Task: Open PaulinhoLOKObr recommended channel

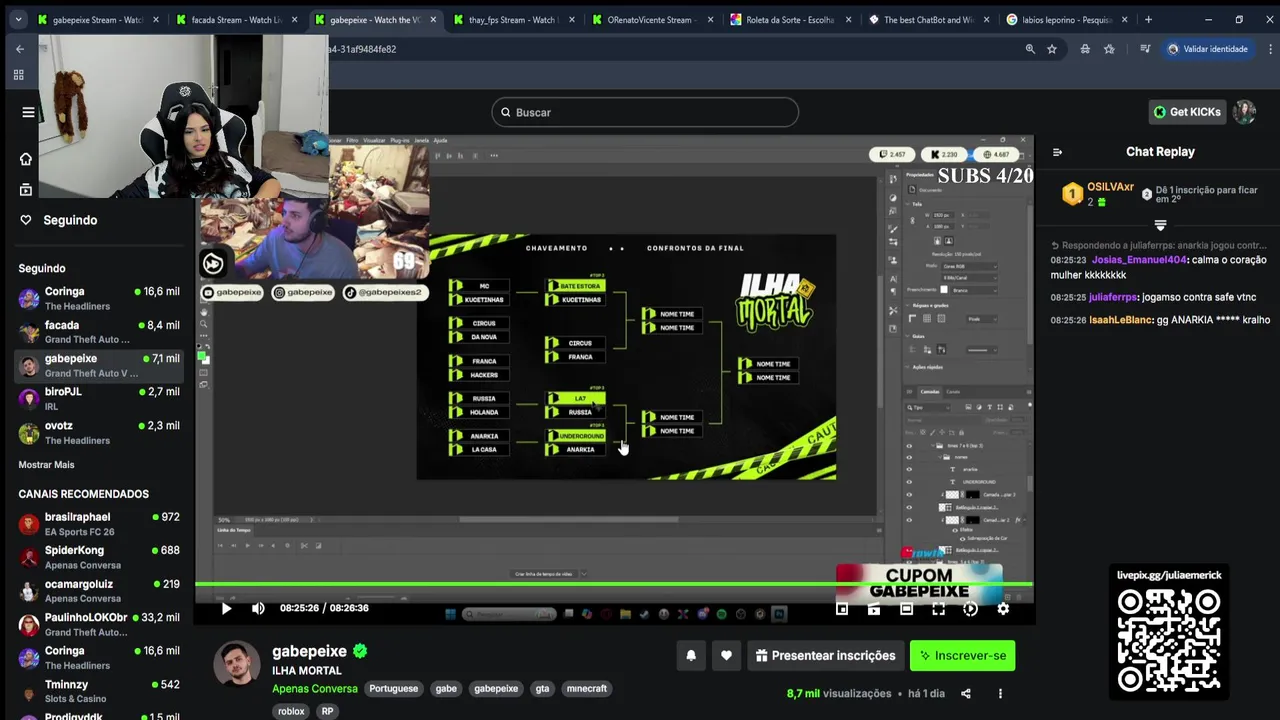Action: (x=99, y=624)
